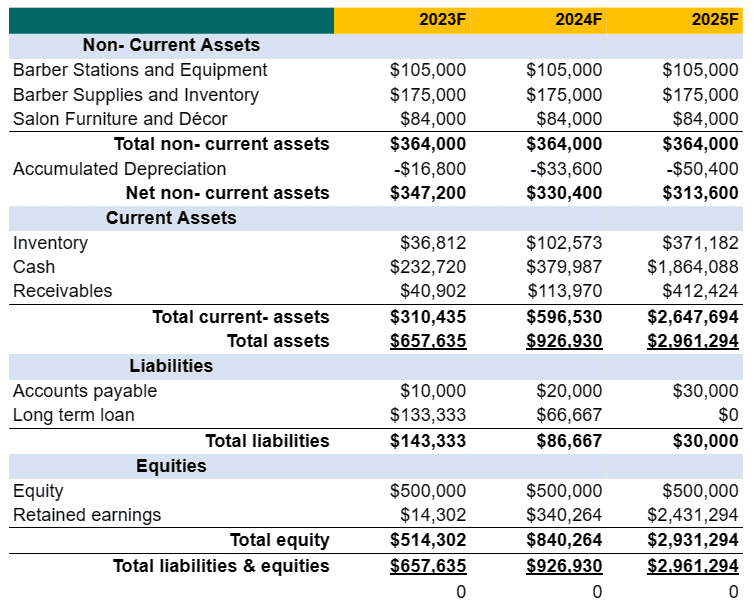Select net non-current assets value $330,400

coord(564,193)
